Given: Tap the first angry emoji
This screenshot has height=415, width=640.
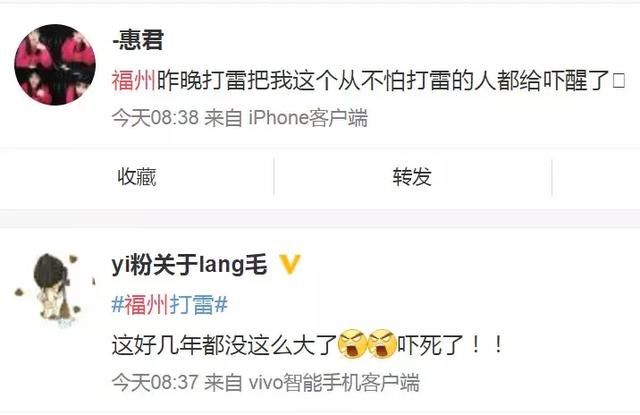Looking at the screenshot, I should (x=352, y=344).
